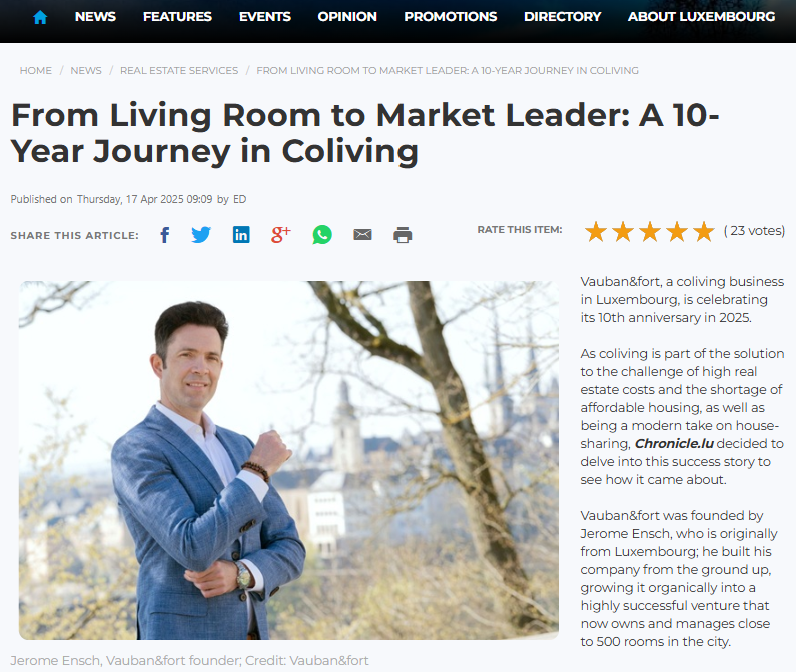This screenshot has height=672, width=796.
Task: Share article on Facebook
Action: pyautogui.click(x=164, y=235)
